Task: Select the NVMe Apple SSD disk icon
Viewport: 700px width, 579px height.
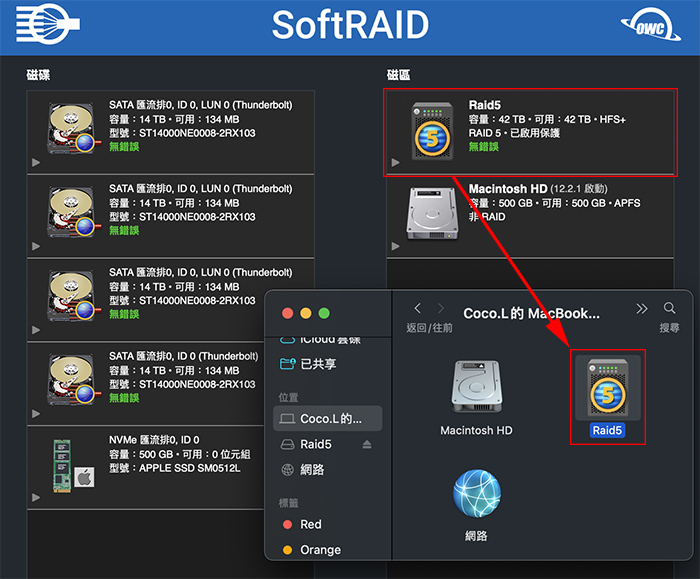Action: tap(73, 466)
